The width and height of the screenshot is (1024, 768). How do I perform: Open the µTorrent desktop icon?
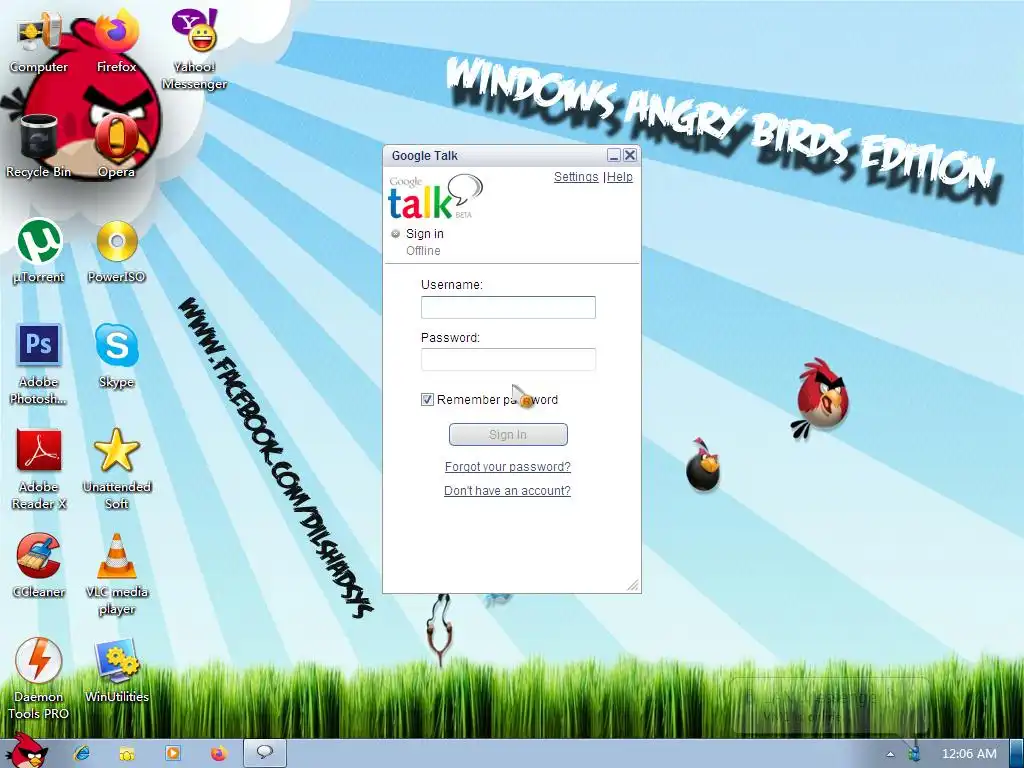click(38, 251)
